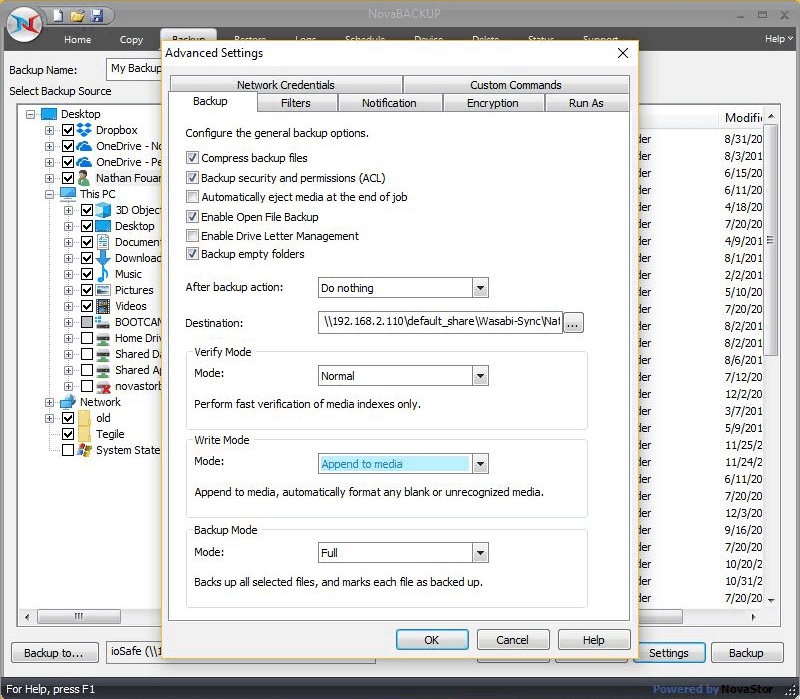The width and height of the screenshot is (800, 699).
Task: Switch to the Filters tab
Action: coord(296,103)
